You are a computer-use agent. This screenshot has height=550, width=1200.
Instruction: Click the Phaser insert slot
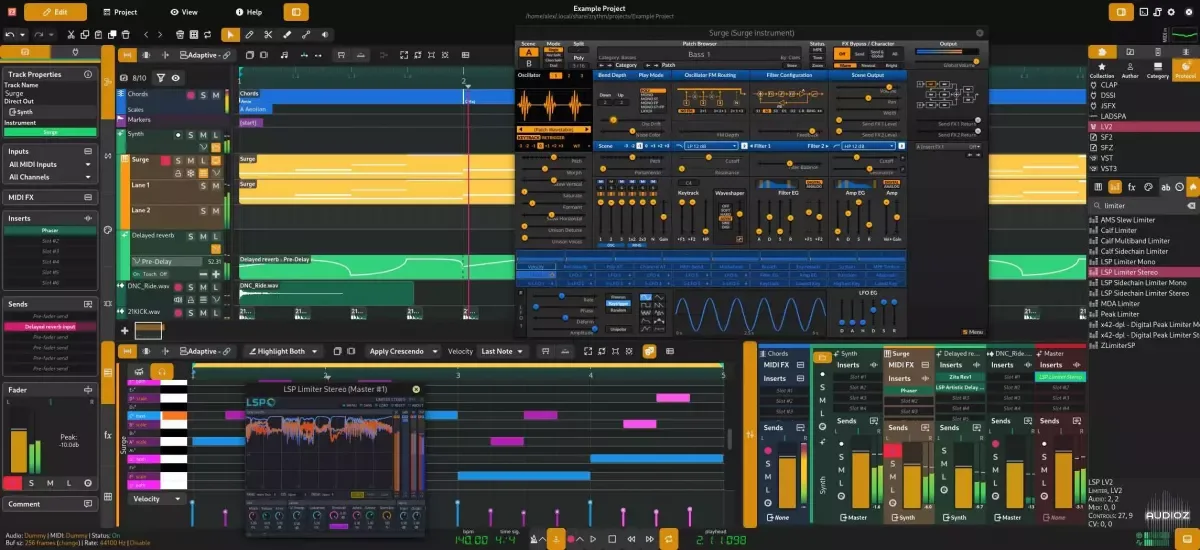click(50, 230)
